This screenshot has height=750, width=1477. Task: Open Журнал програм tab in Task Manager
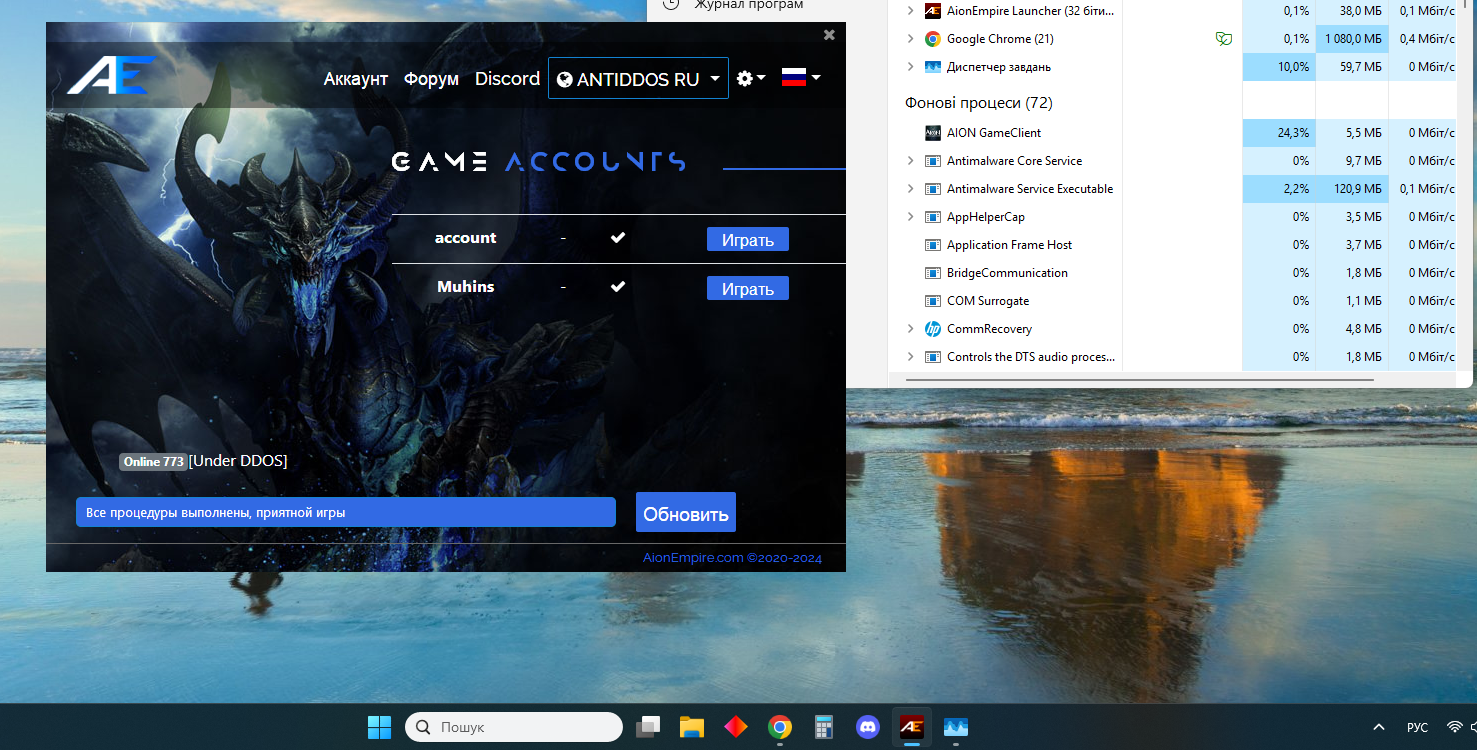point(749,5)
